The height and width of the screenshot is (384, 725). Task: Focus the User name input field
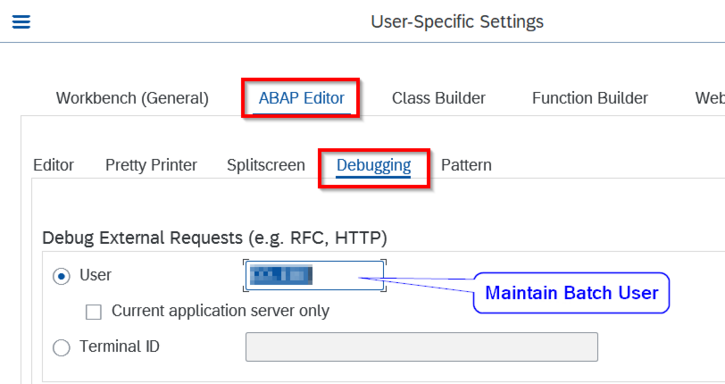click(314, 276)
